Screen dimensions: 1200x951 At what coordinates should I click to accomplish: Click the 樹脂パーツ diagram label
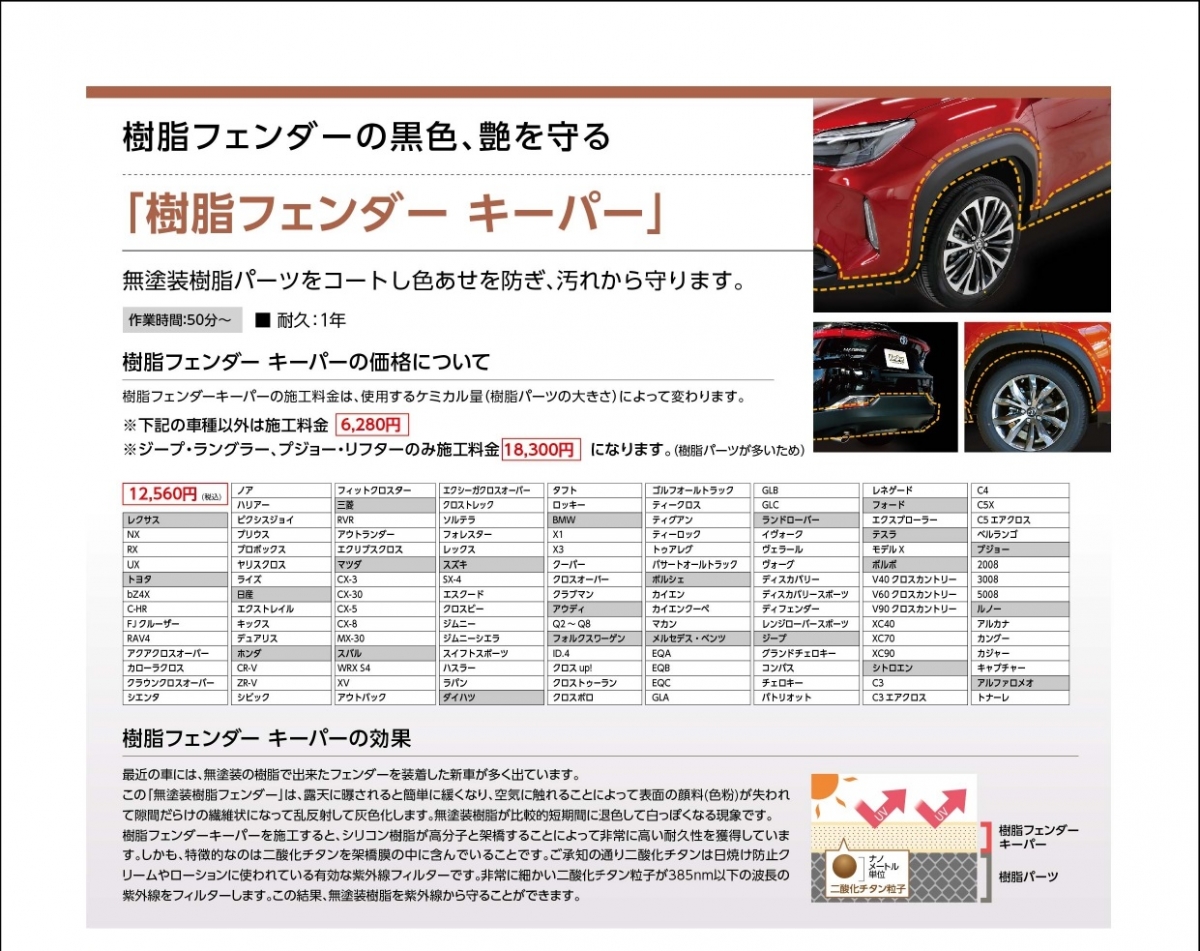(1029, 877)
